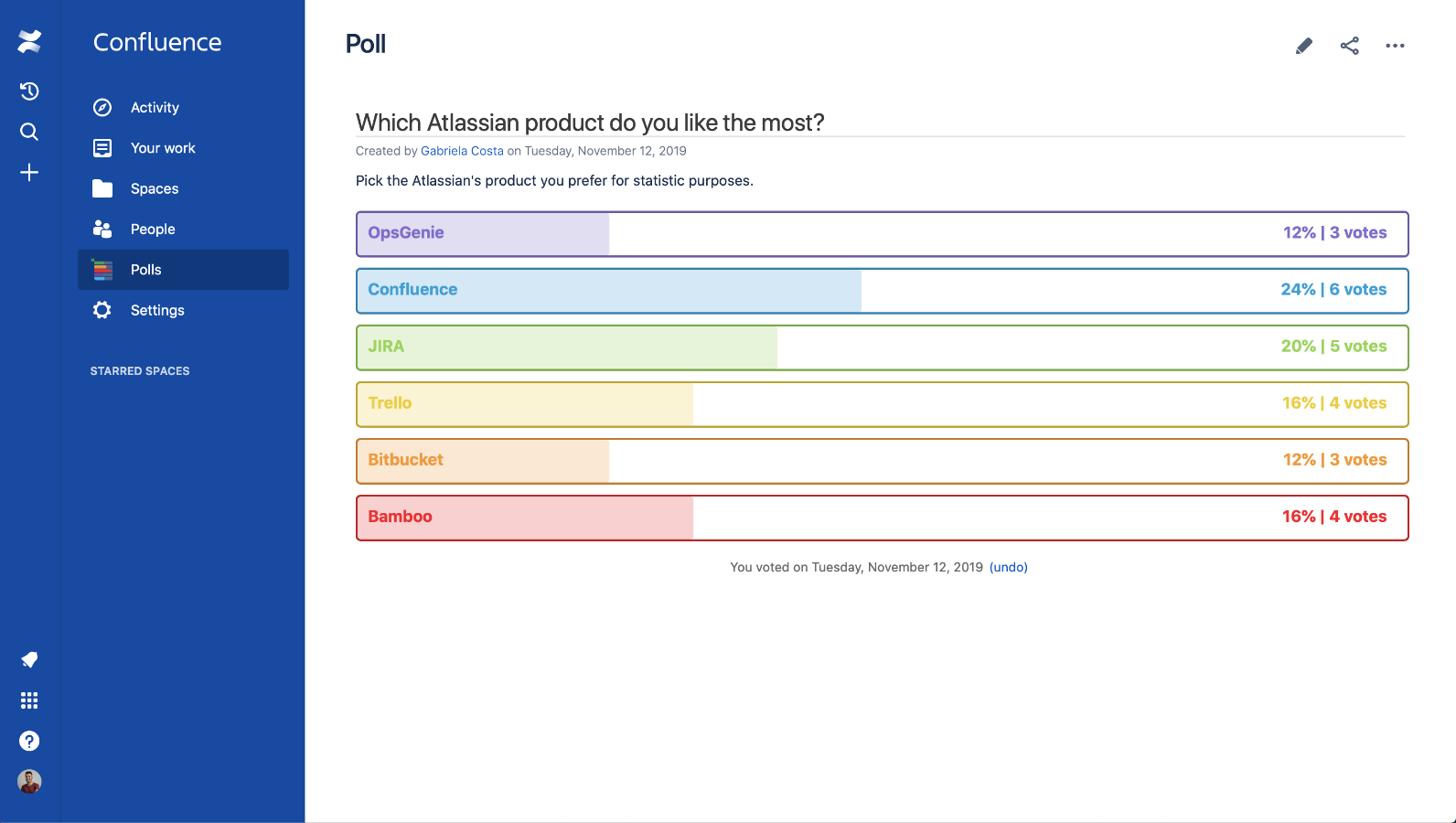Open the notifications megaphone icon

[x=29, y=659]
